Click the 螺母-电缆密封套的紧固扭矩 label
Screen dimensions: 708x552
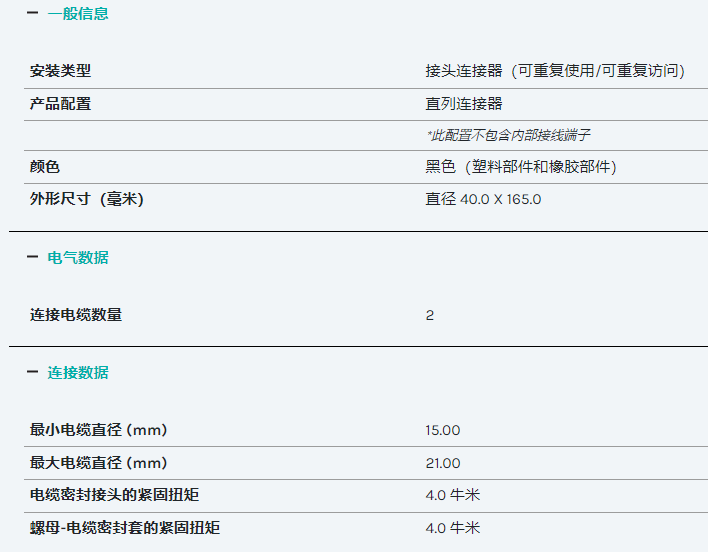click(125, 528)
